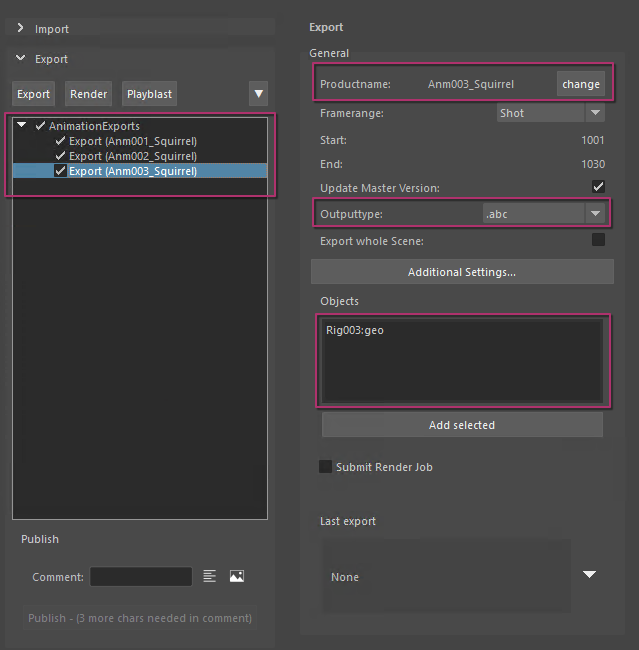This screenshot has width=639, height=650.
Task: Click the Outputtype dropdown arrow
Action: 595,214
